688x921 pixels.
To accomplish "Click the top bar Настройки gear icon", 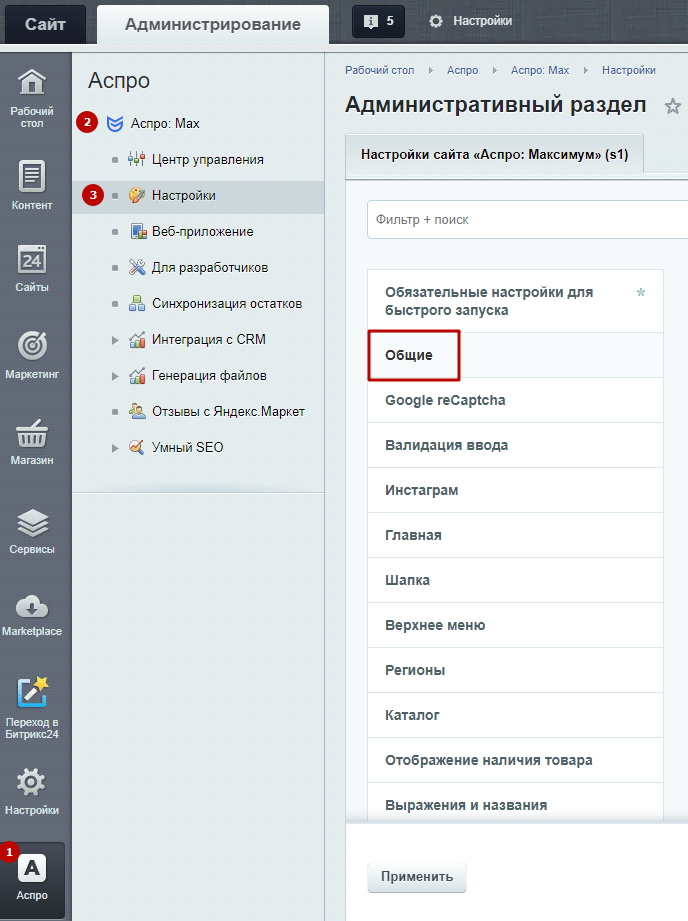I will [x=435, y=21].
